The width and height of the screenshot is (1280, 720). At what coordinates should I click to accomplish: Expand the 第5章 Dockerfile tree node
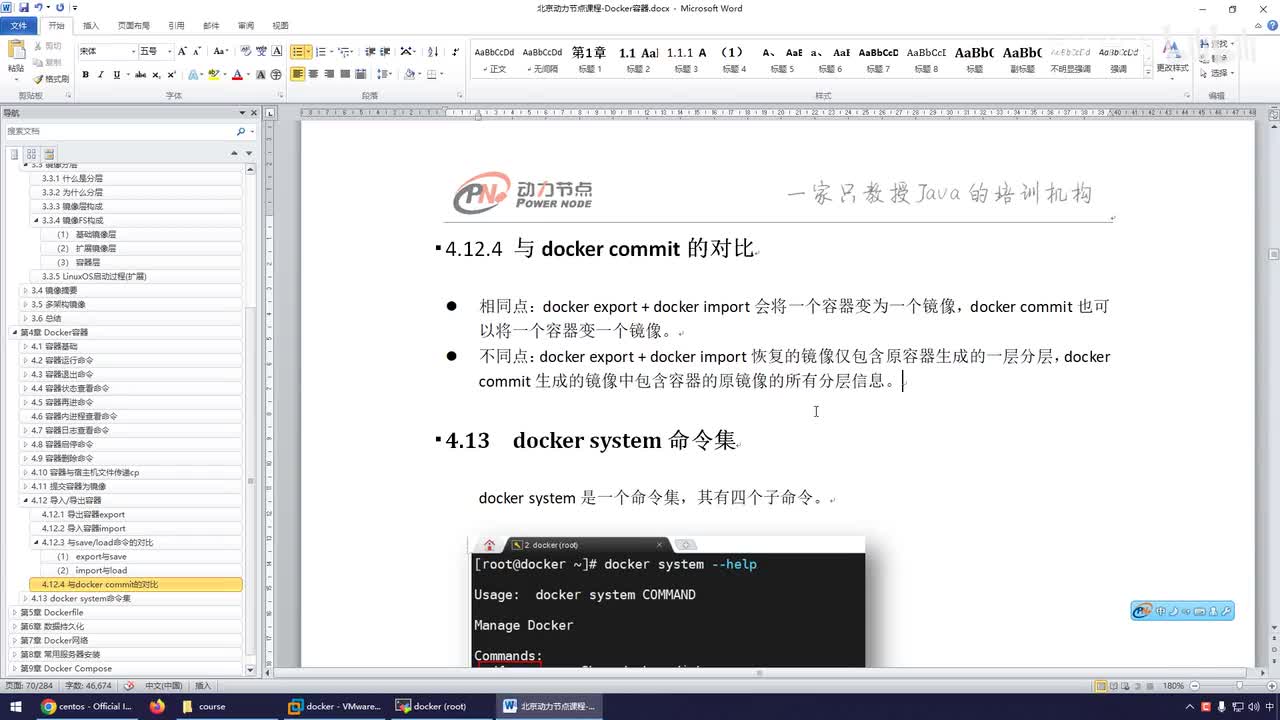click(x=15, y=612)
